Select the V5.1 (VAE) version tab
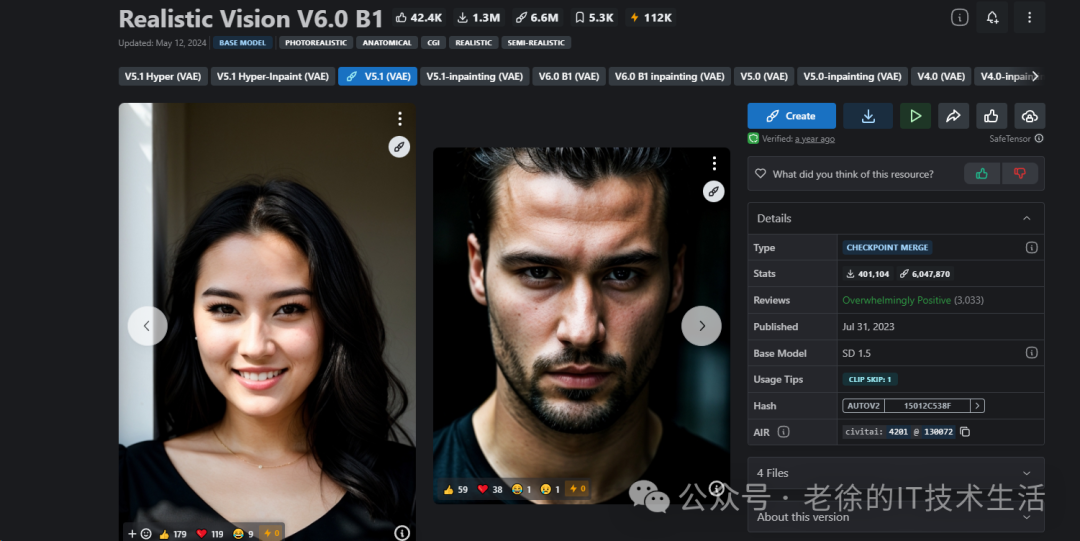1080x541 pixels. pos(377,76)
